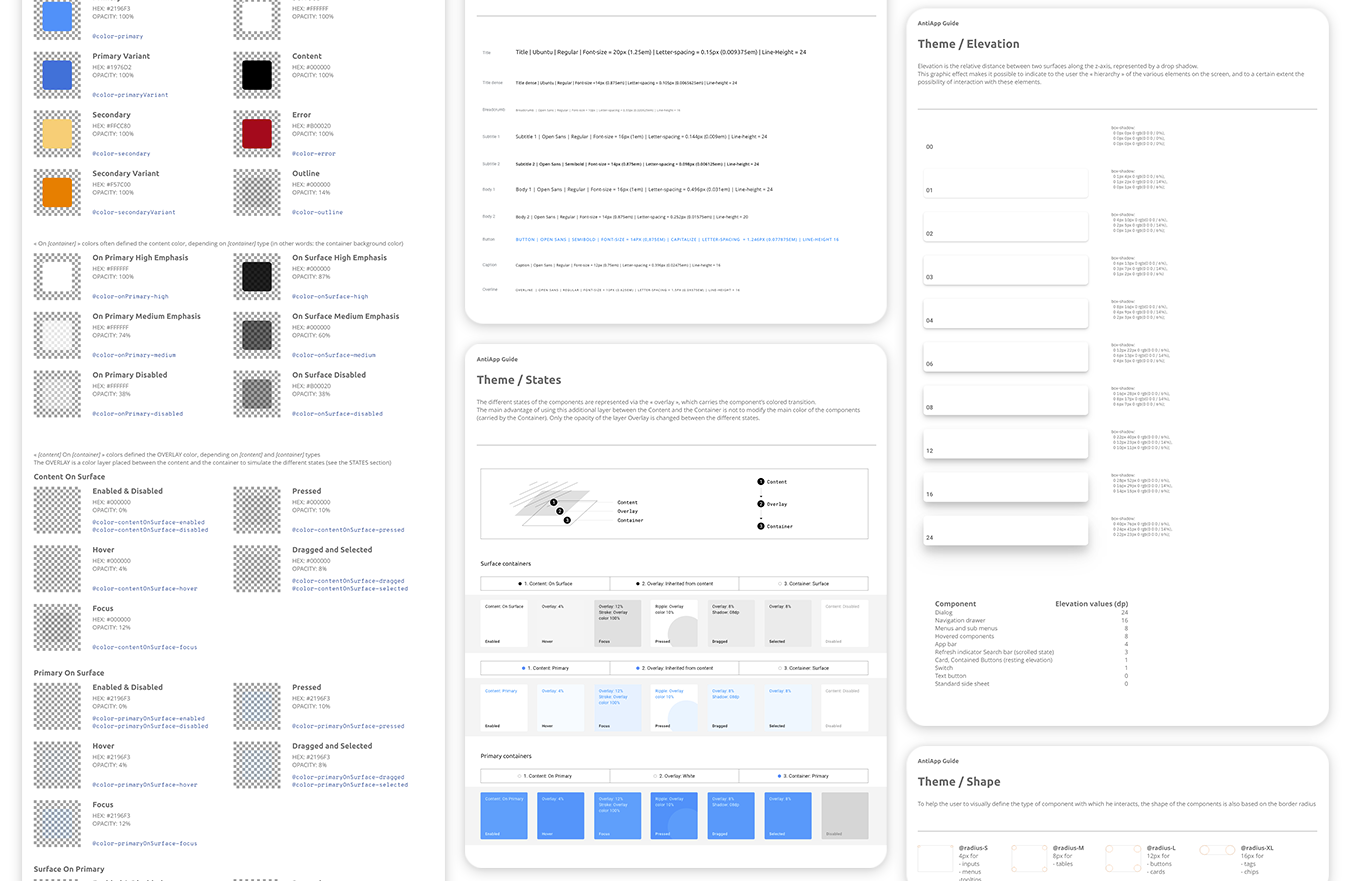Click the @radius-L shape sample
1350x881 pixels.
point(1123,859)
